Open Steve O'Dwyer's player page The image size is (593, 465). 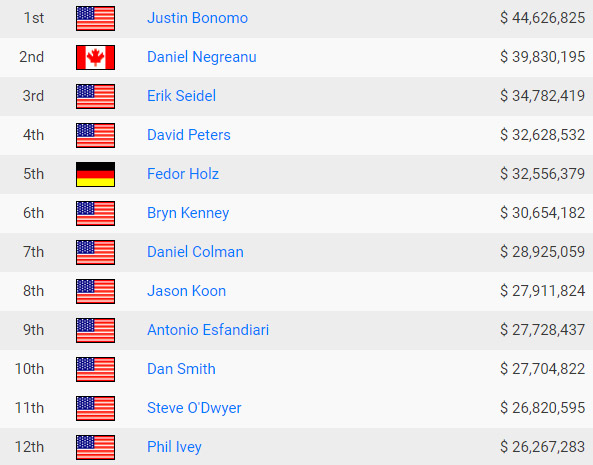(x=194, y=408)
